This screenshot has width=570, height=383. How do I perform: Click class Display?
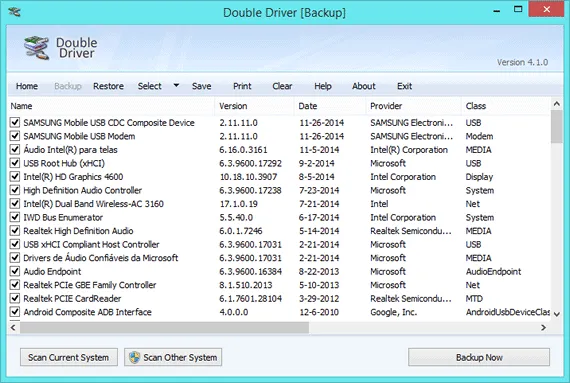(479, 177)
